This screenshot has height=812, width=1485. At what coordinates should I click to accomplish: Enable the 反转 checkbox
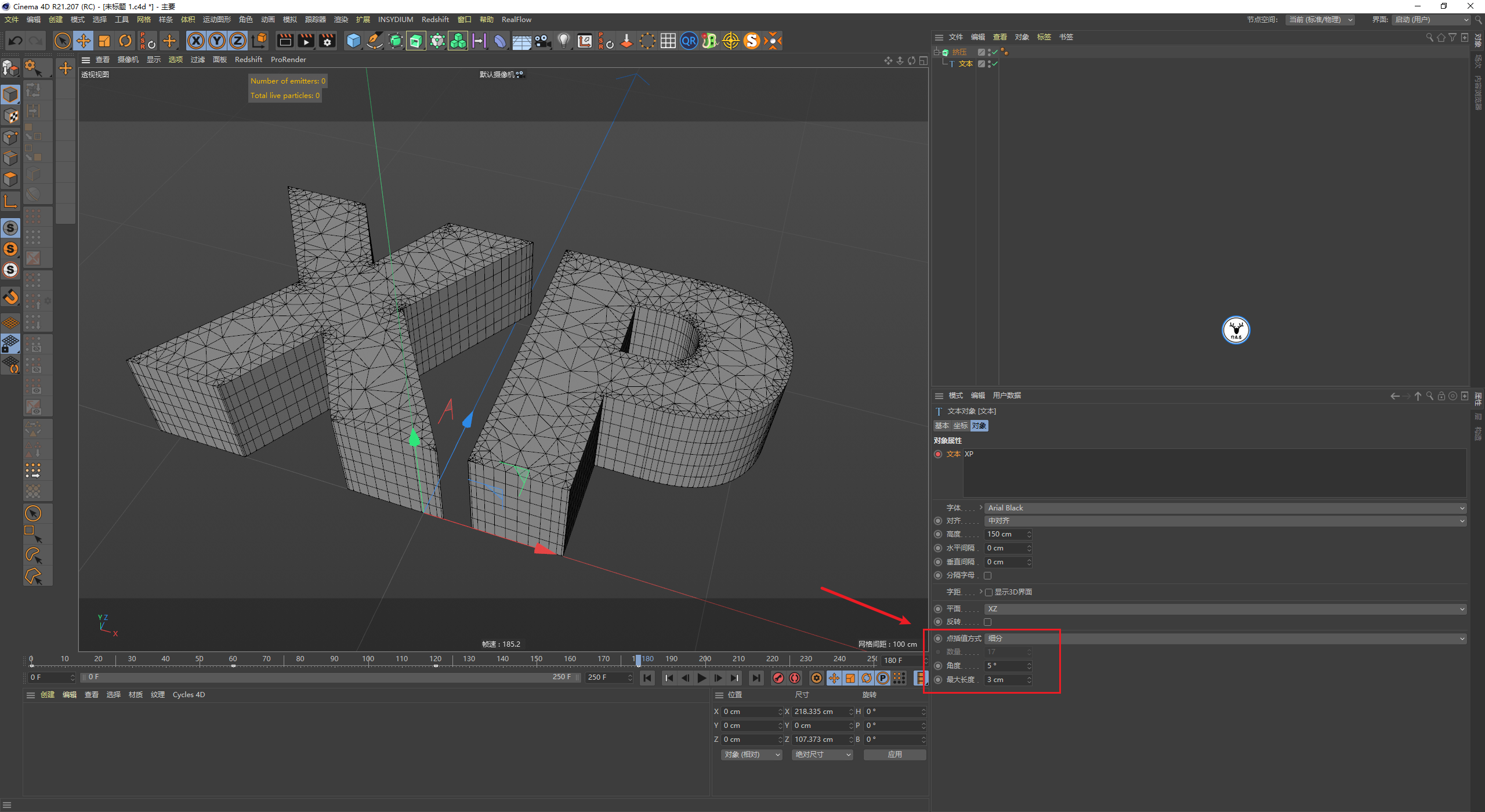coord(988,622)
